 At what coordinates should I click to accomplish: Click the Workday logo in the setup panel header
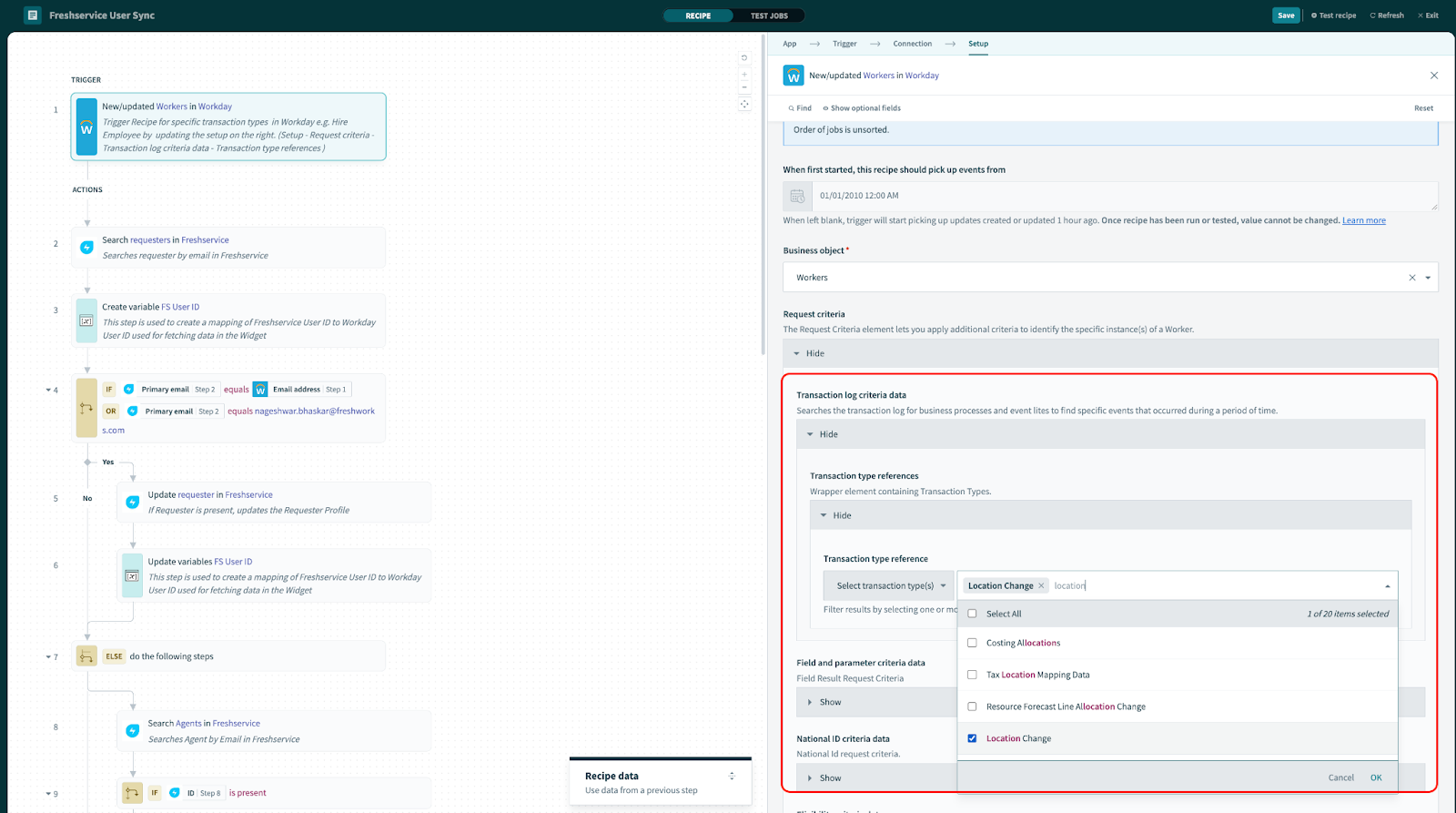pos(794,76)
